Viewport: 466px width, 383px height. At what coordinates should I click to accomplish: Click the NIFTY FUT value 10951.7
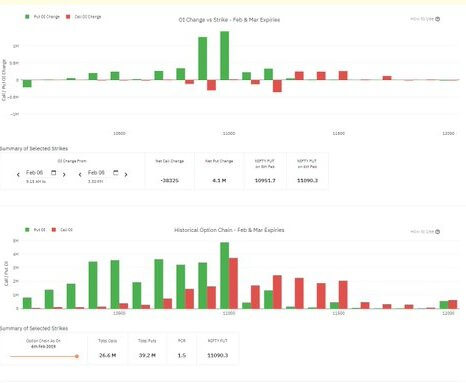[x=265, y=180]
